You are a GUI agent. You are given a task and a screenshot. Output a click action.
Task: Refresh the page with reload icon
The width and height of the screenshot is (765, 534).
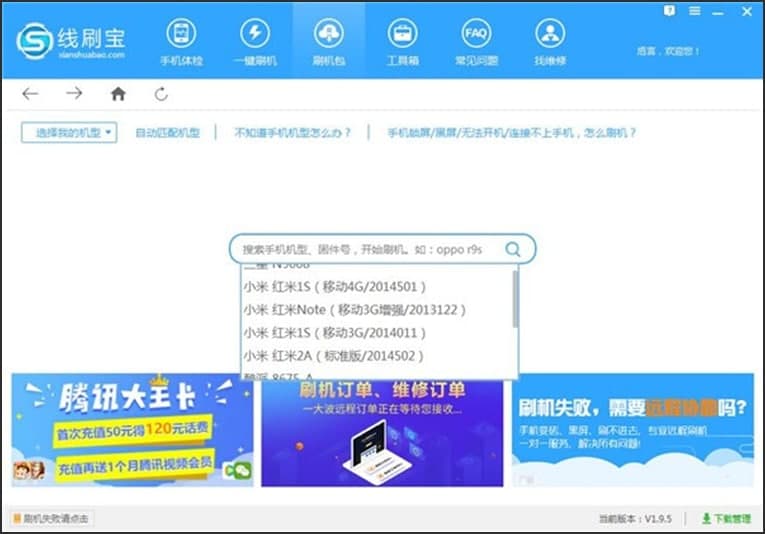pos(161,94)
